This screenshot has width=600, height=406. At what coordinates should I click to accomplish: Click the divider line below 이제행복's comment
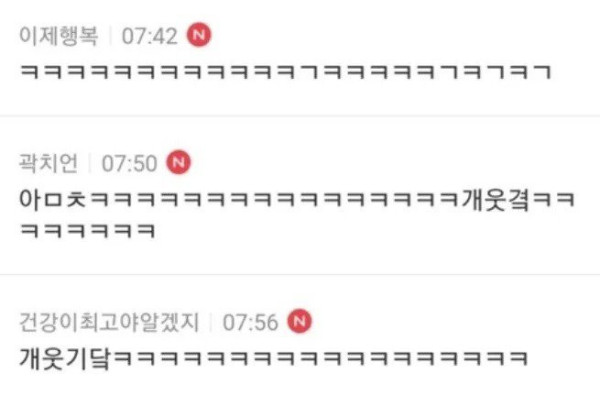[300, 115]
